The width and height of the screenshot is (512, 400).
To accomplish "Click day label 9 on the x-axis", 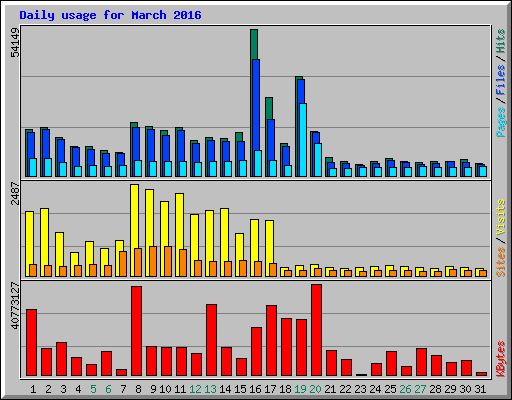I will [153, 389].
